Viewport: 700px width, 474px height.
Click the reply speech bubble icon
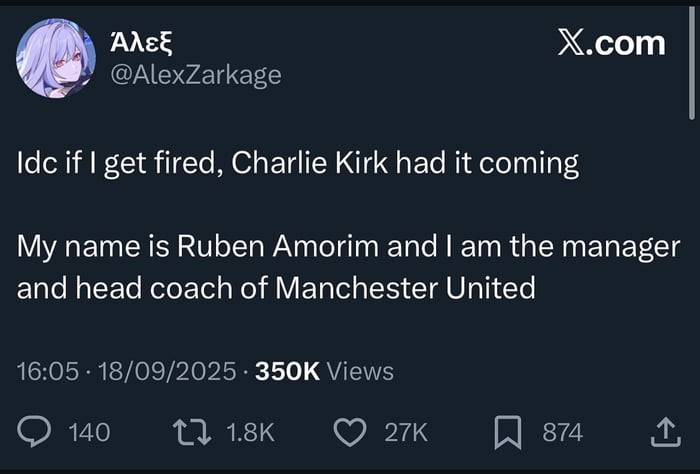tap(35, 432)
